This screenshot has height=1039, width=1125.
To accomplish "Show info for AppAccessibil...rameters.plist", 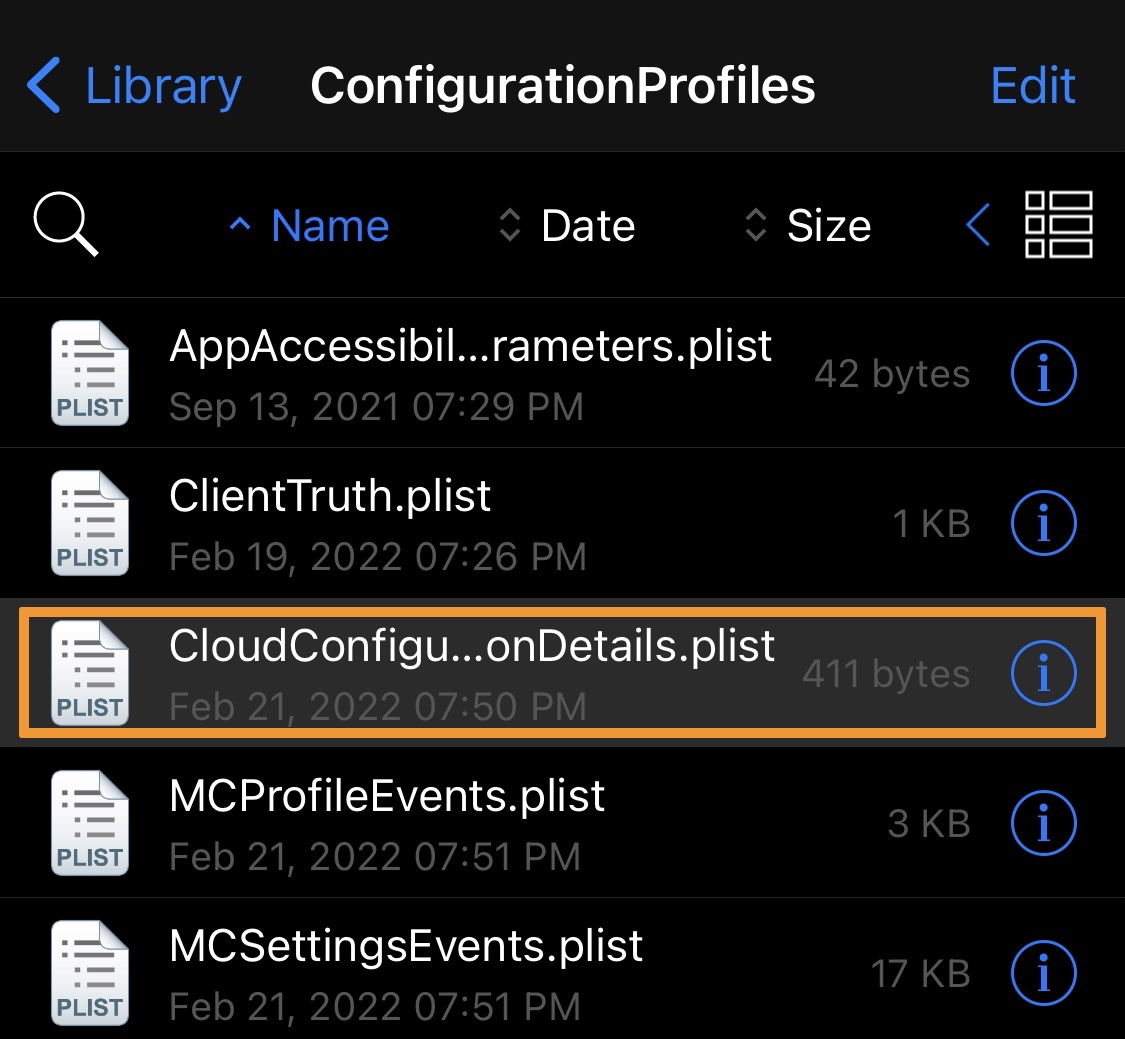I will click(x=1043, y=373).
